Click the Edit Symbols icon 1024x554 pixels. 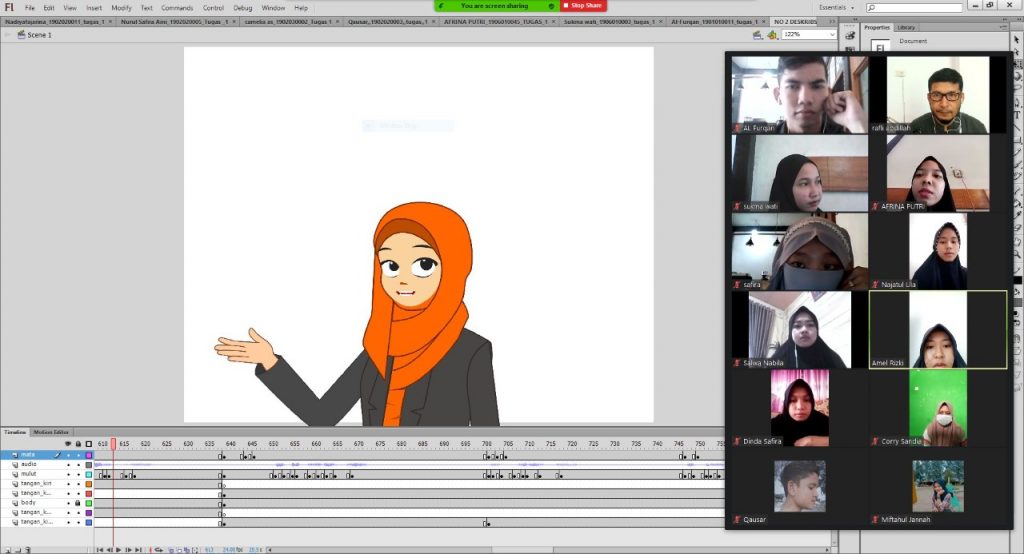[772, 35]
